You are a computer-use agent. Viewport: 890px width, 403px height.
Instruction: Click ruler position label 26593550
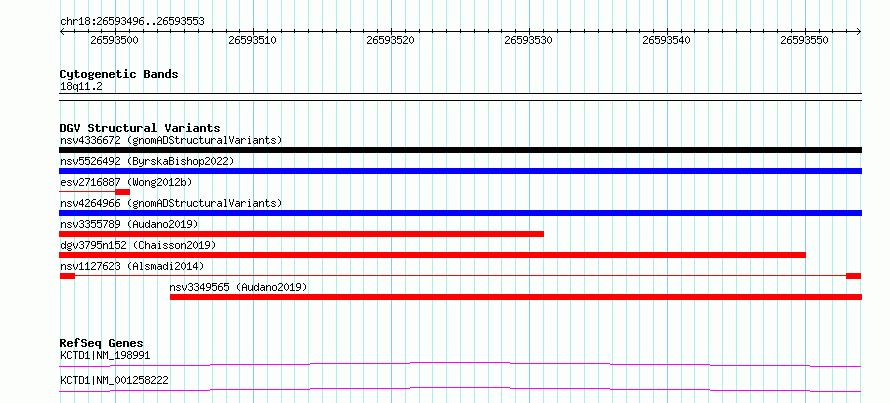[x=805, y=40]
